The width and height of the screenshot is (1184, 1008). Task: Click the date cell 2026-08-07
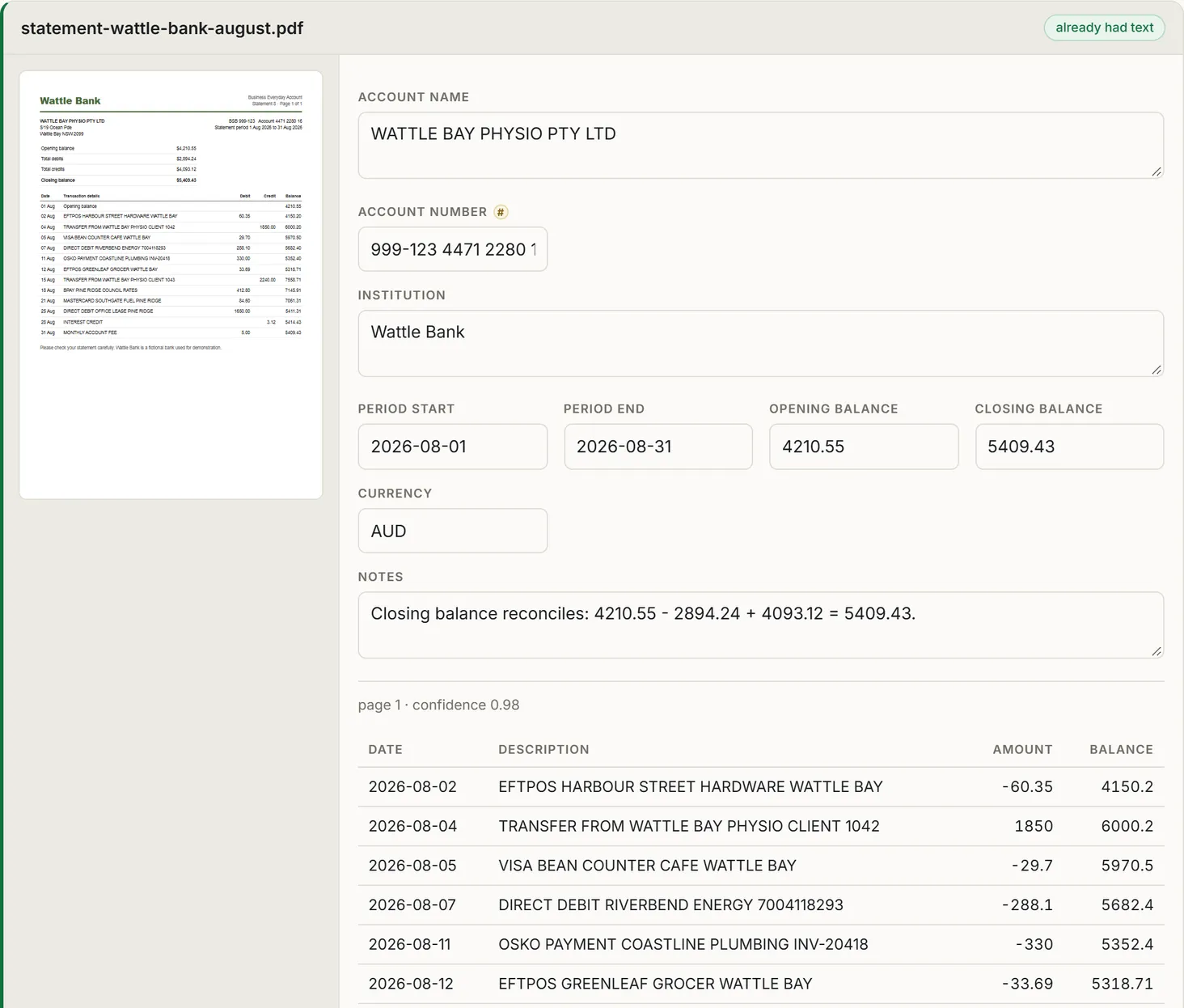(412, 904)
